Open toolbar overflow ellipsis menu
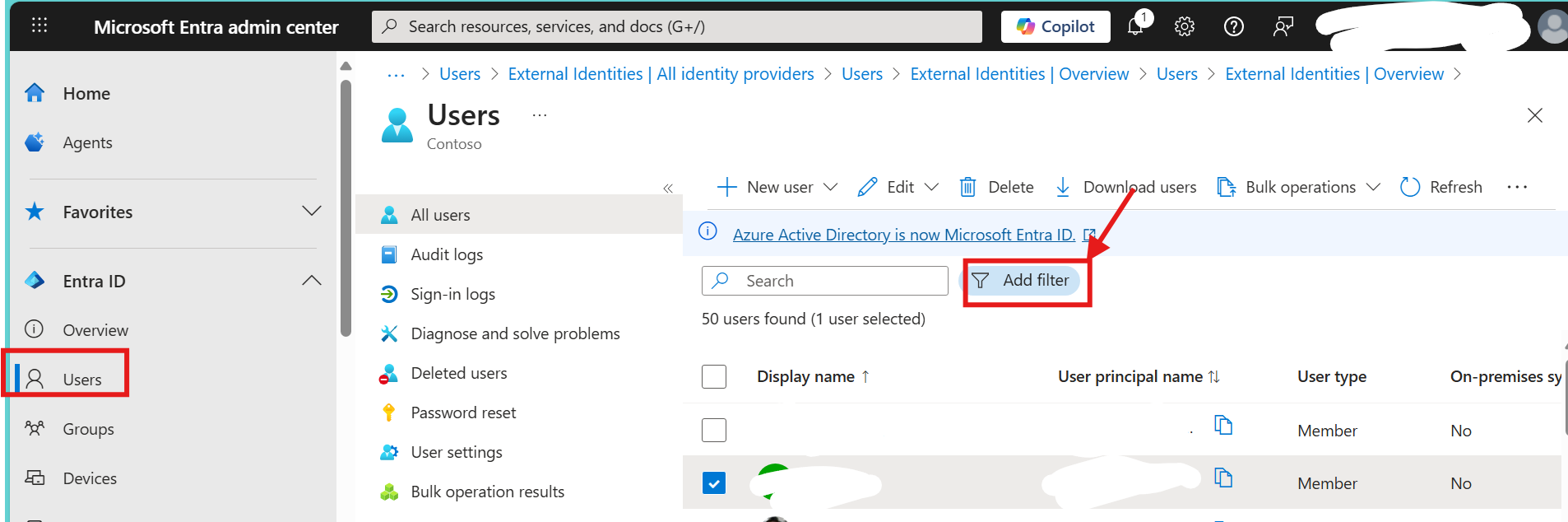Viewport: 1568px width, 522px height. click(x=1517, y=187)
